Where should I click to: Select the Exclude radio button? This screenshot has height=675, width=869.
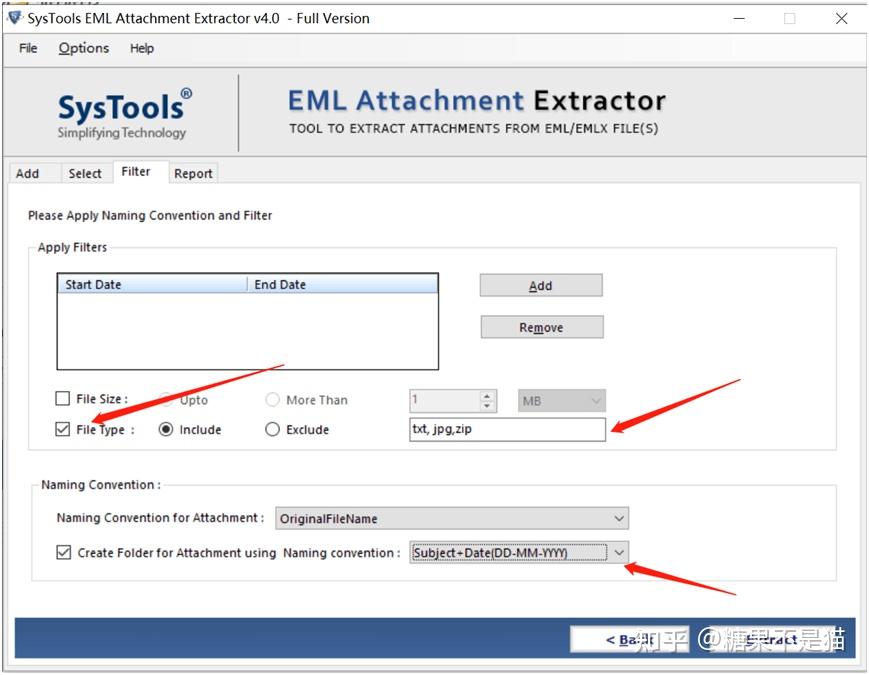tap(271, 429)
